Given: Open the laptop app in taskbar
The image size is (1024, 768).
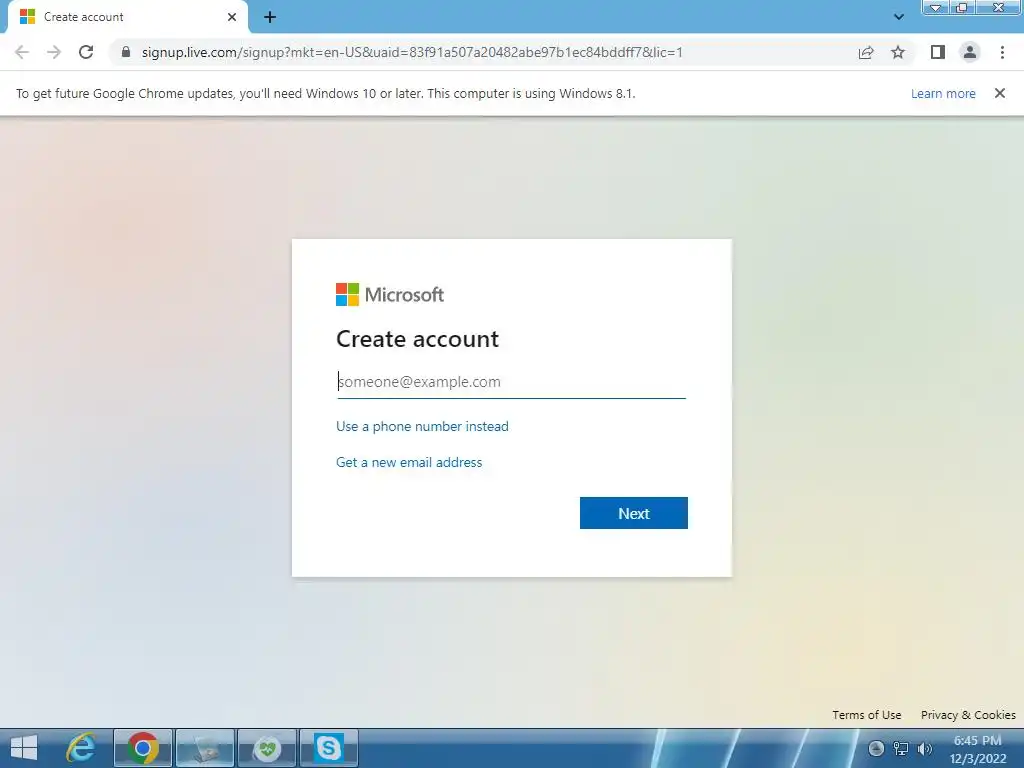Looking at the screenshot, I should 205,748.
